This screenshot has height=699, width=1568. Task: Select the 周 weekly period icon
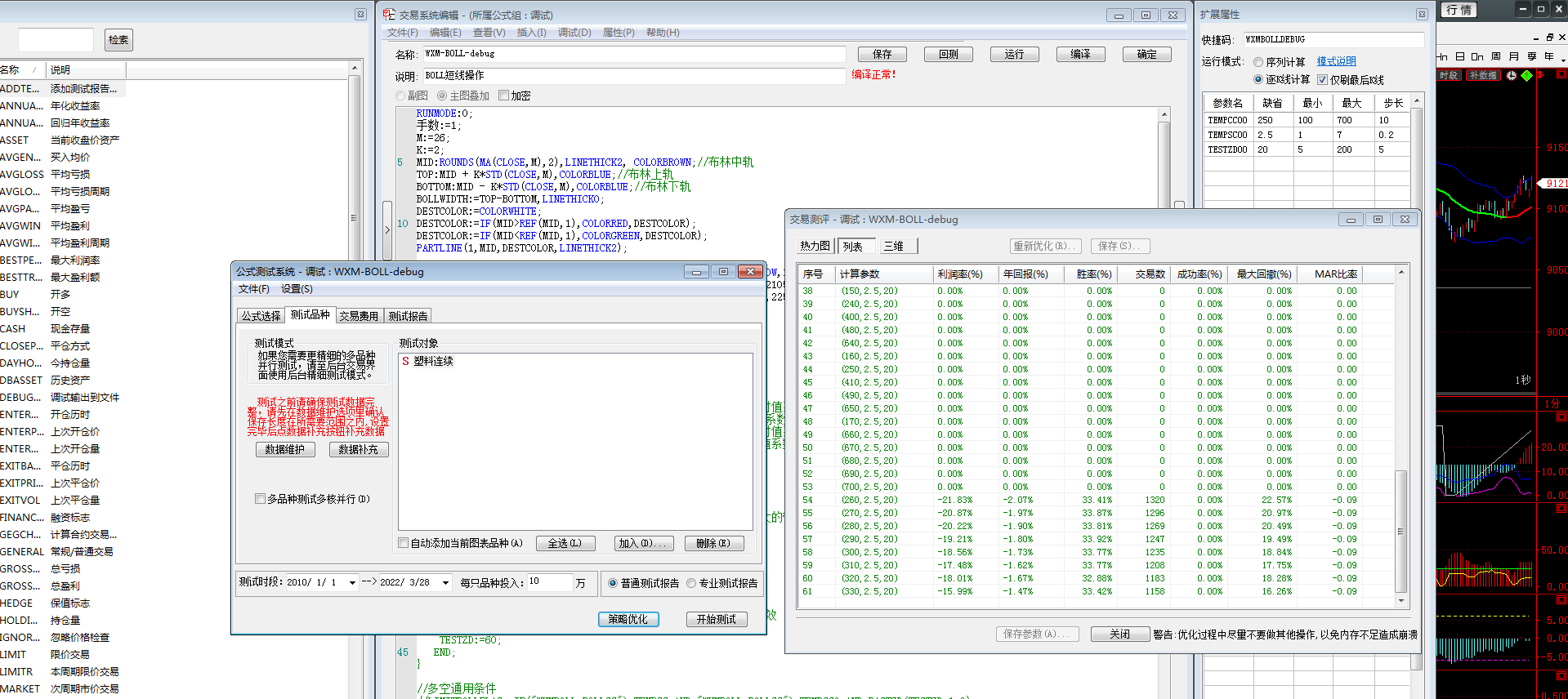[x=1496, y=56]
